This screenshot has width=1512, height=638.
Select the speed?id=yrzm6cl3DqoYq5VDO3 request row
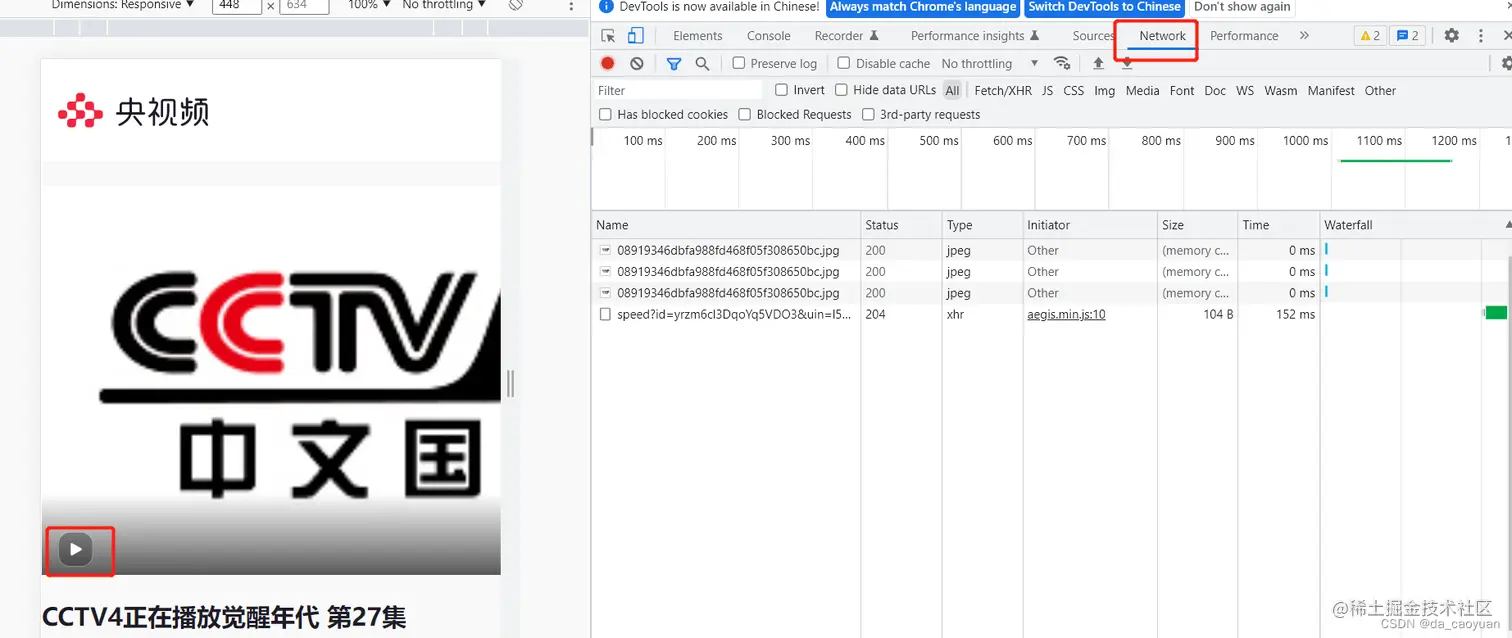1051,314
